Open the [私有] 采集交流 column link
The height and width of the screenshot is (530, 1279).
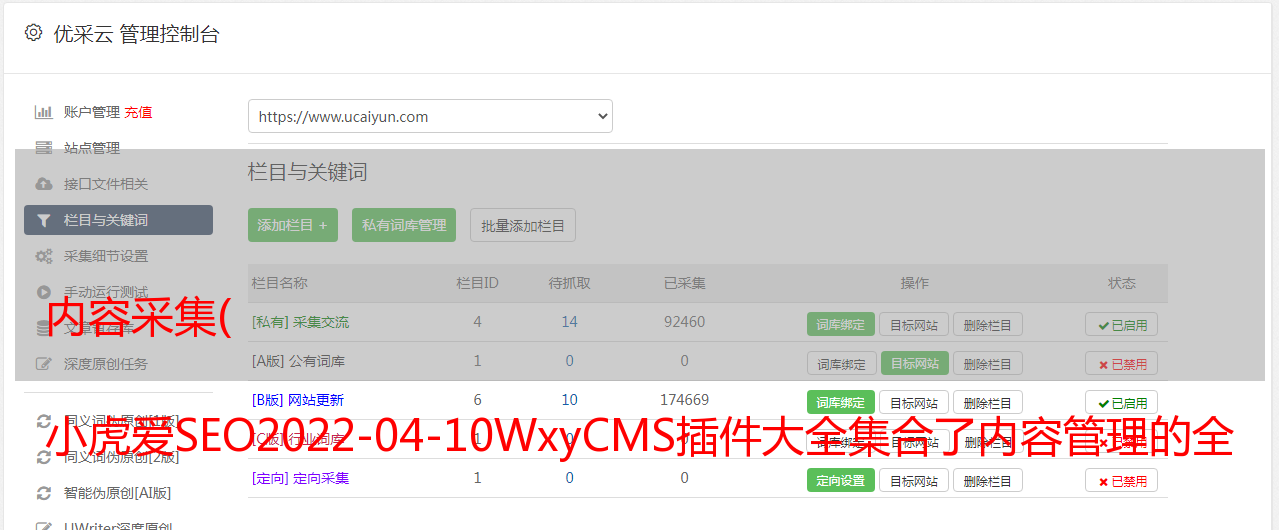click(x=301, y=322)
